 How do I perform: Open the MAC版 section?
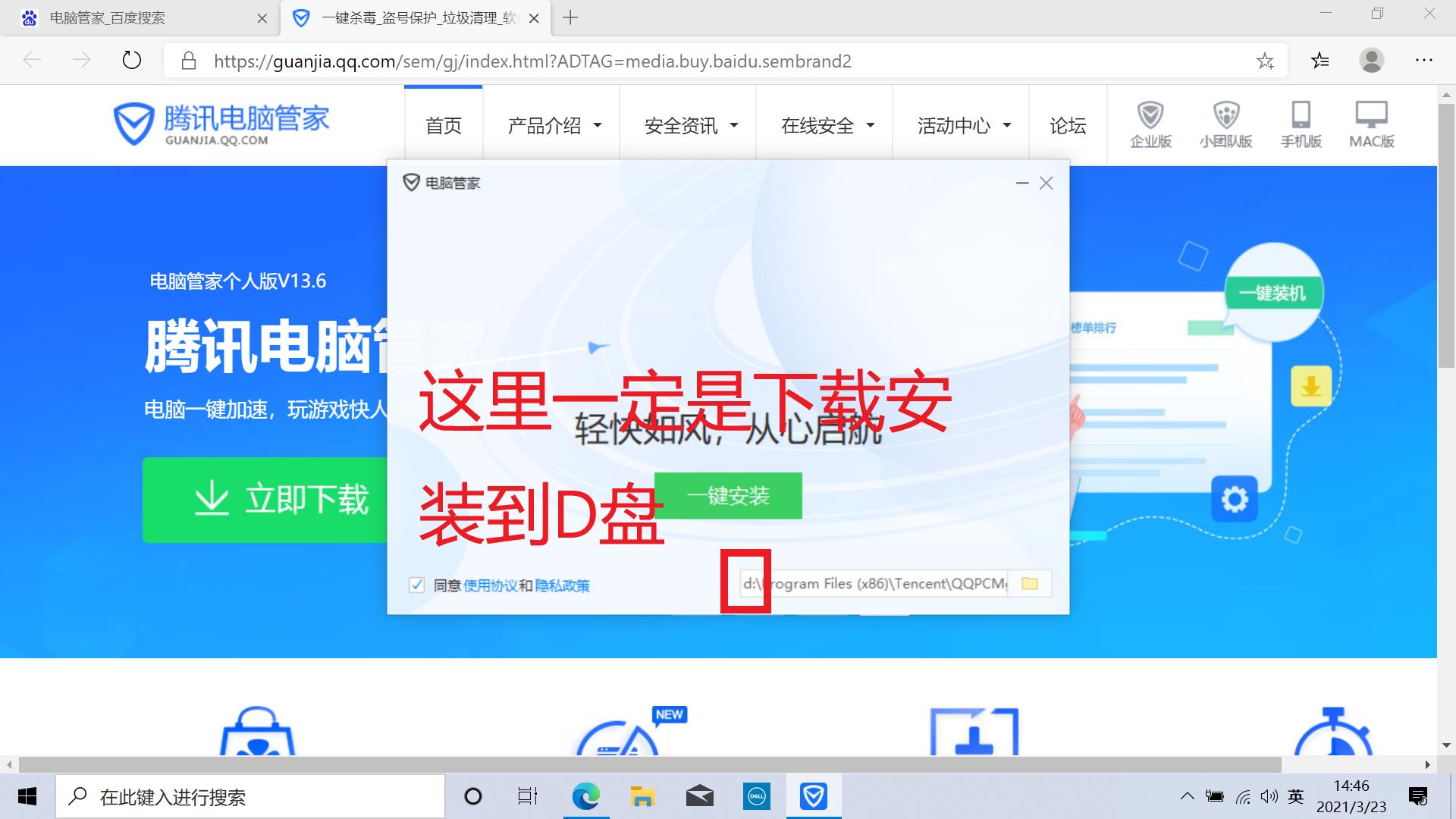coord(1371,124)
